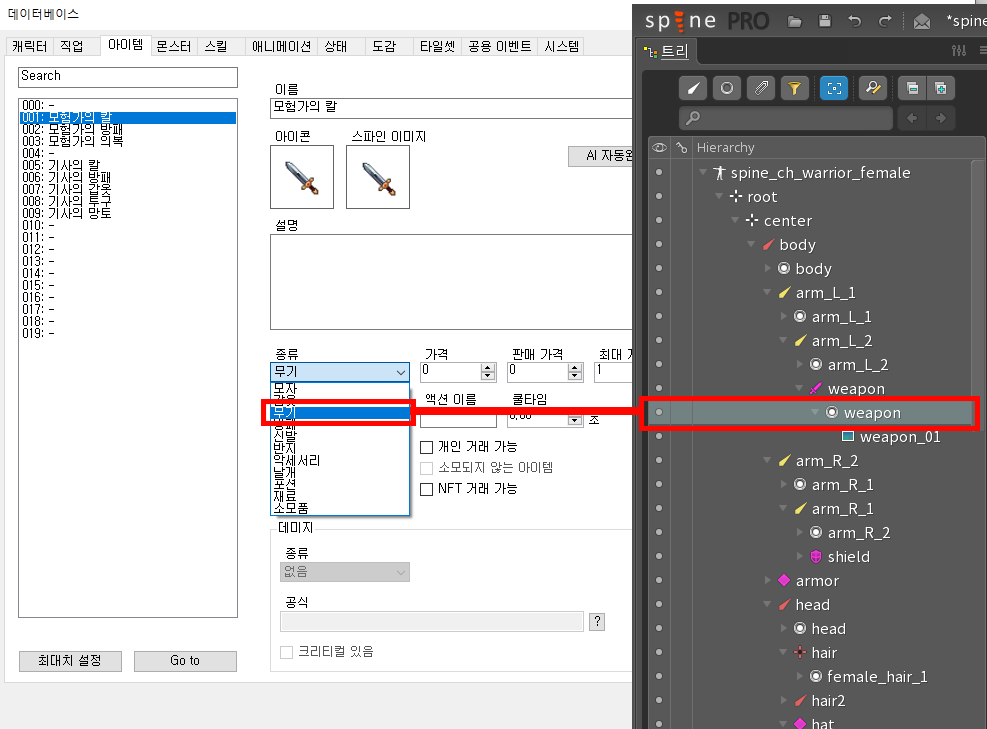Toggle the bone filter icon in tree toolbar
Image resolution: width=987 pixels, height=729 pixels.
point(694,88)
